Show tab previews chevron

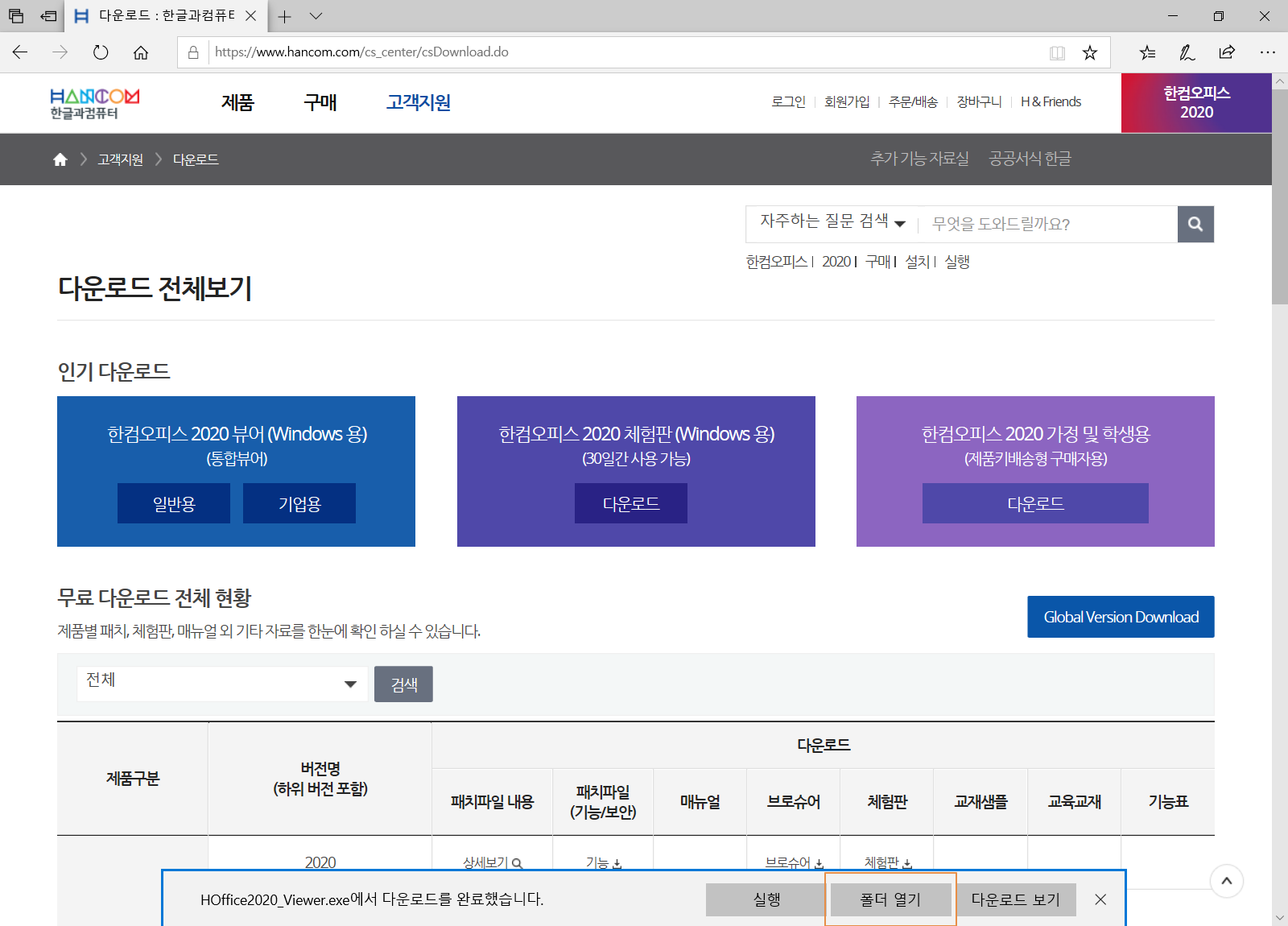[x=316, y=16]
